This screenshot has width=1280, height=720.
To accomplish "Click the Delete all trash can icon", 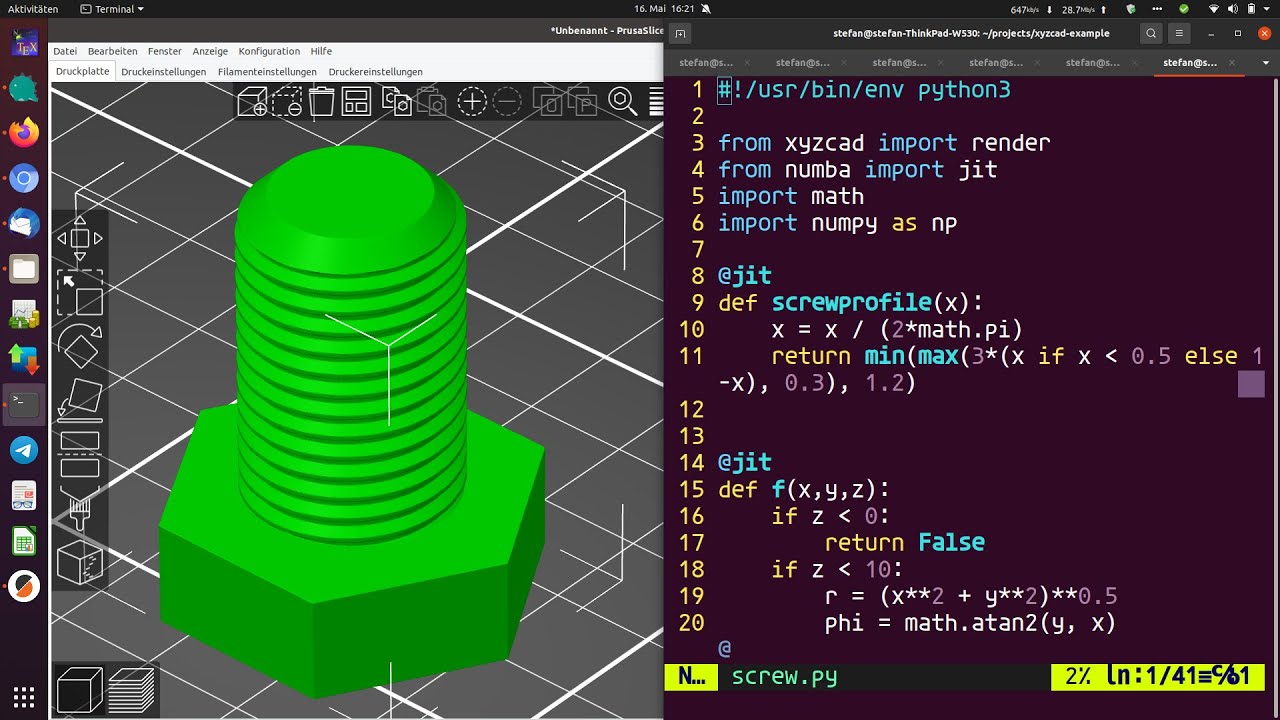I will click(x=322, y=101).
